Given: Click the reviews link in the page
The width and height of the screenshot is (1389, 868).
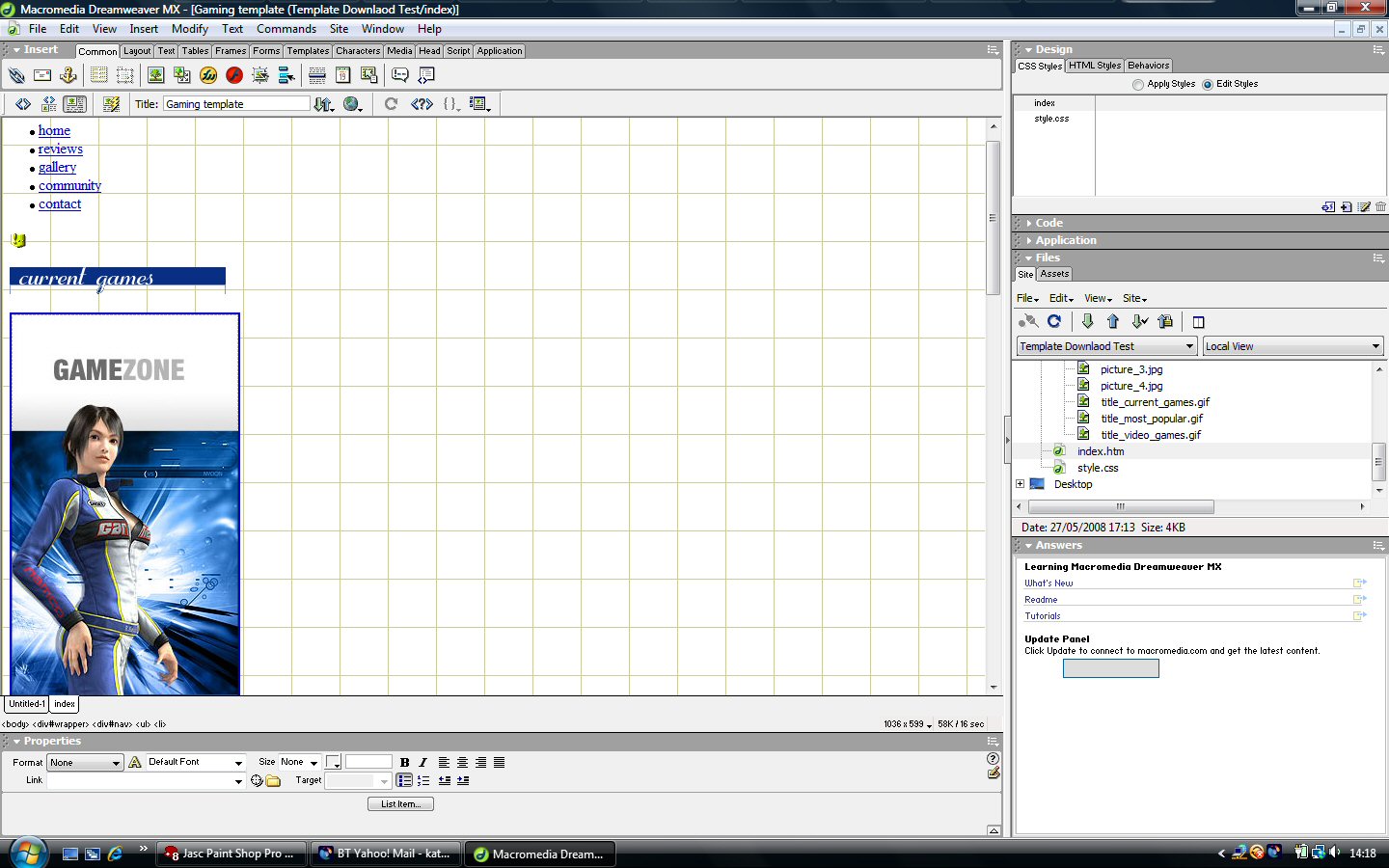Looking at the screenshot, I should click(61, 149).
